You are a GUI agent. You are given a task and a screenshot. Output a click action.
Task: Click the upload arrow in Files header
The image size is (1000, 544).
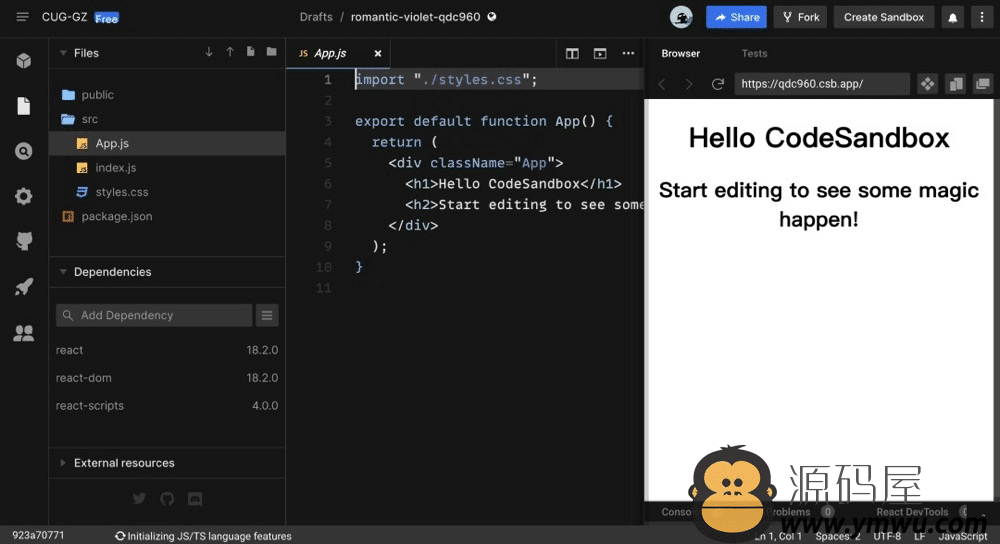(x=230, y=52)
